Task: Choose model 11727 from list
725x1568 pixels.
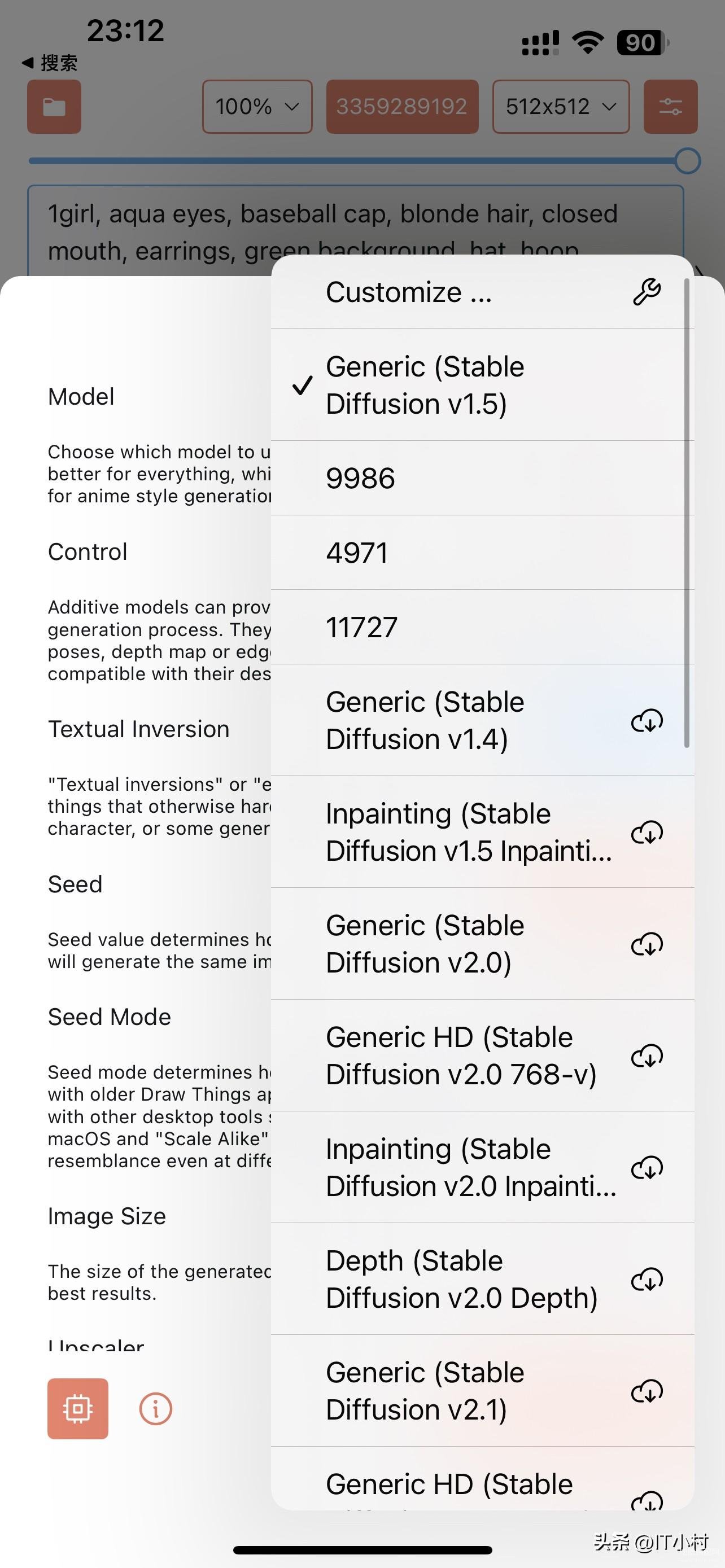Action: [482, 627]
